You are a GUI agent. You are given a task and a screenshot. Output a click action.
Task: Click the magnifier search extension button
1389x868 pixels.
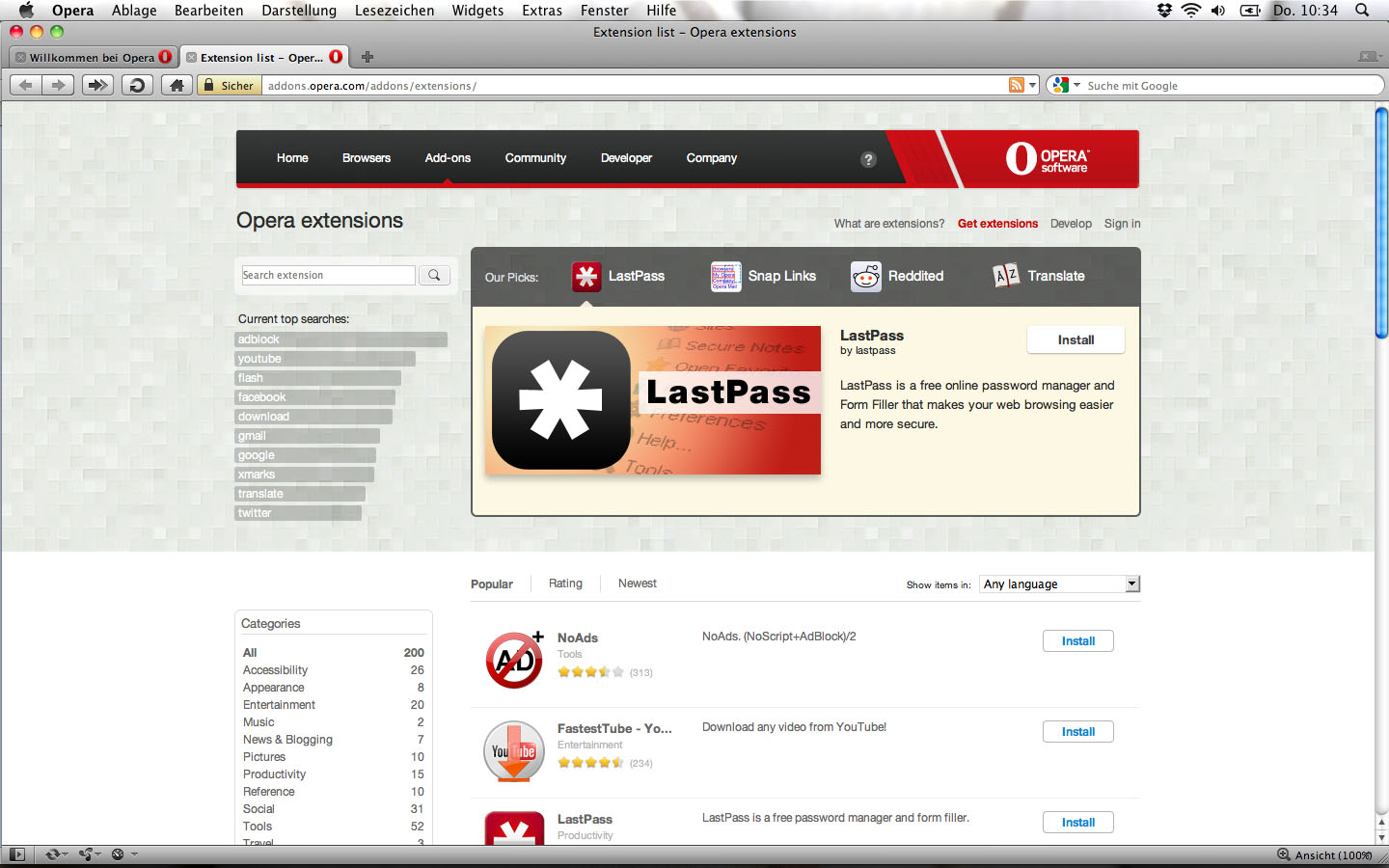(x=434, y=276)
